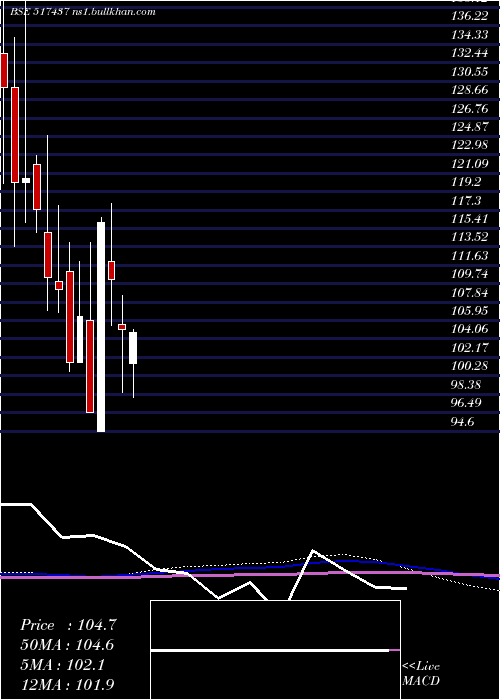Click the 121.09 price axis label
This screenshot has height=700, width=500.
(x=469, y=164)
